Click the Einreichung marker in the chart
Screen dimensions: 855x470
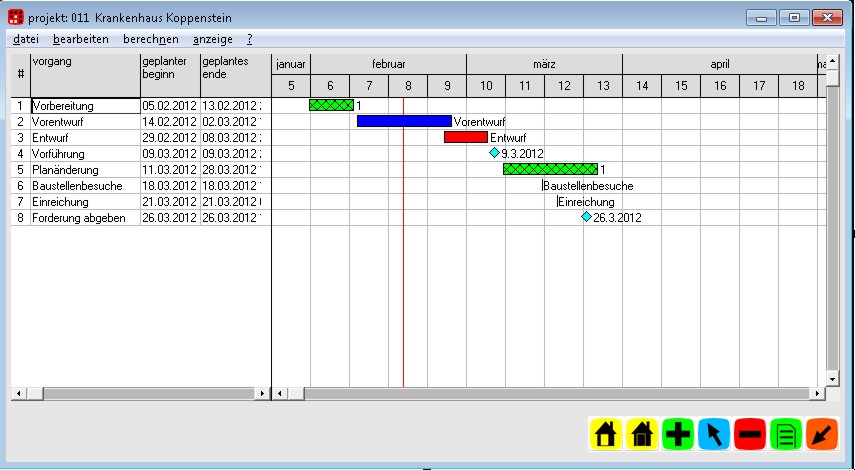(x=557, y=202)
